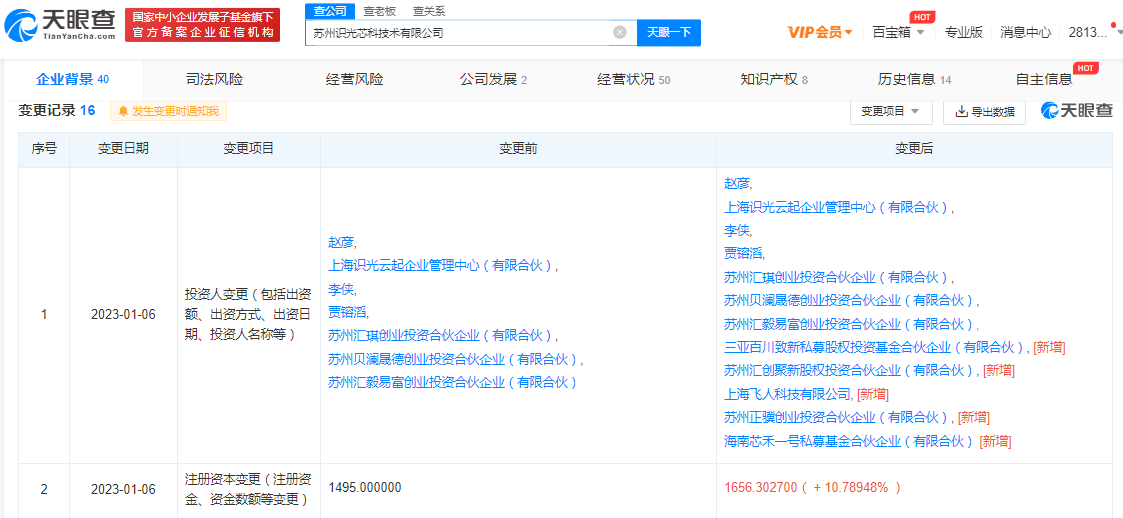Screen dimensions: 1123x518
Task: Open the 自主信息 tab
Action: coord(1044,80)
